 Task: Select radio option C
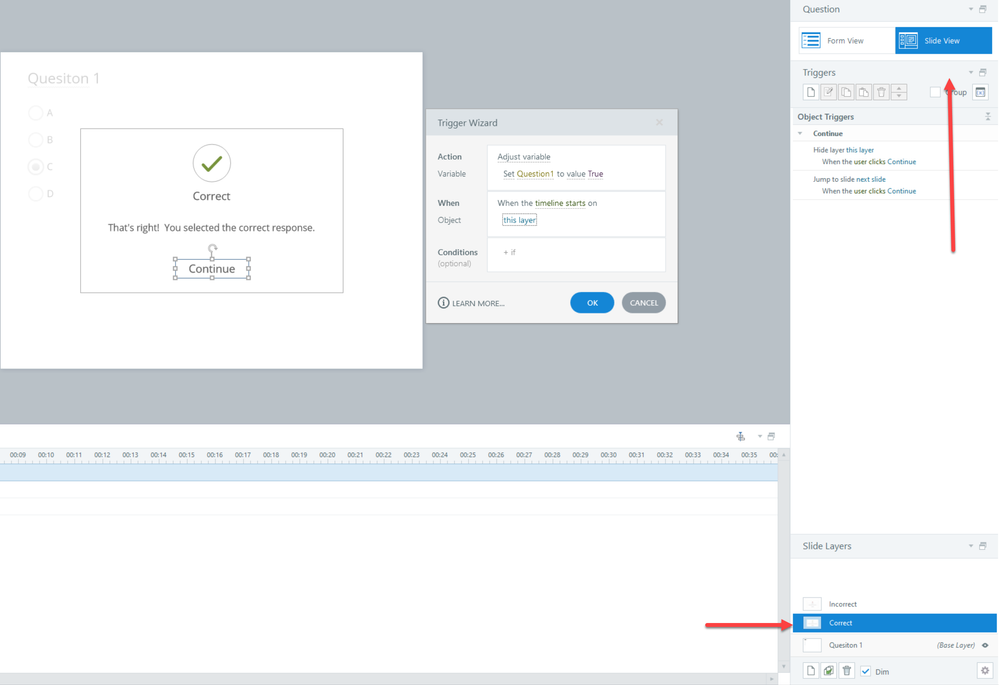[x=36, y=167]
